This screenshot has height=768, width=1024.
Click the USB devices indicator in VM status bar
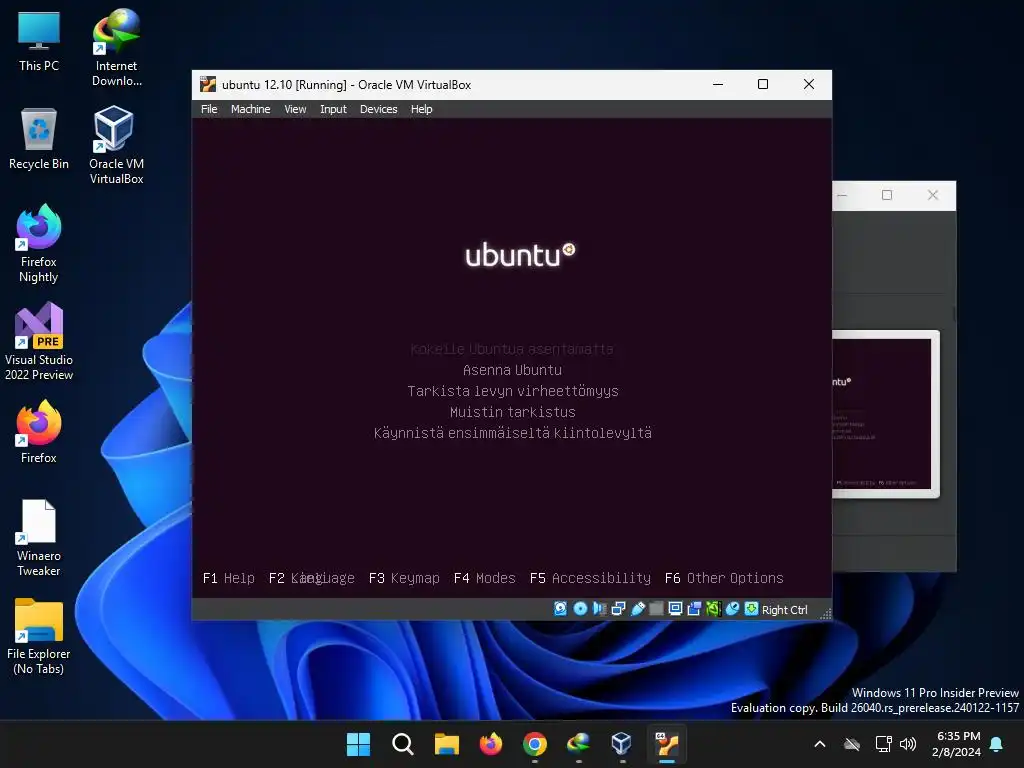tap(637, 609)
